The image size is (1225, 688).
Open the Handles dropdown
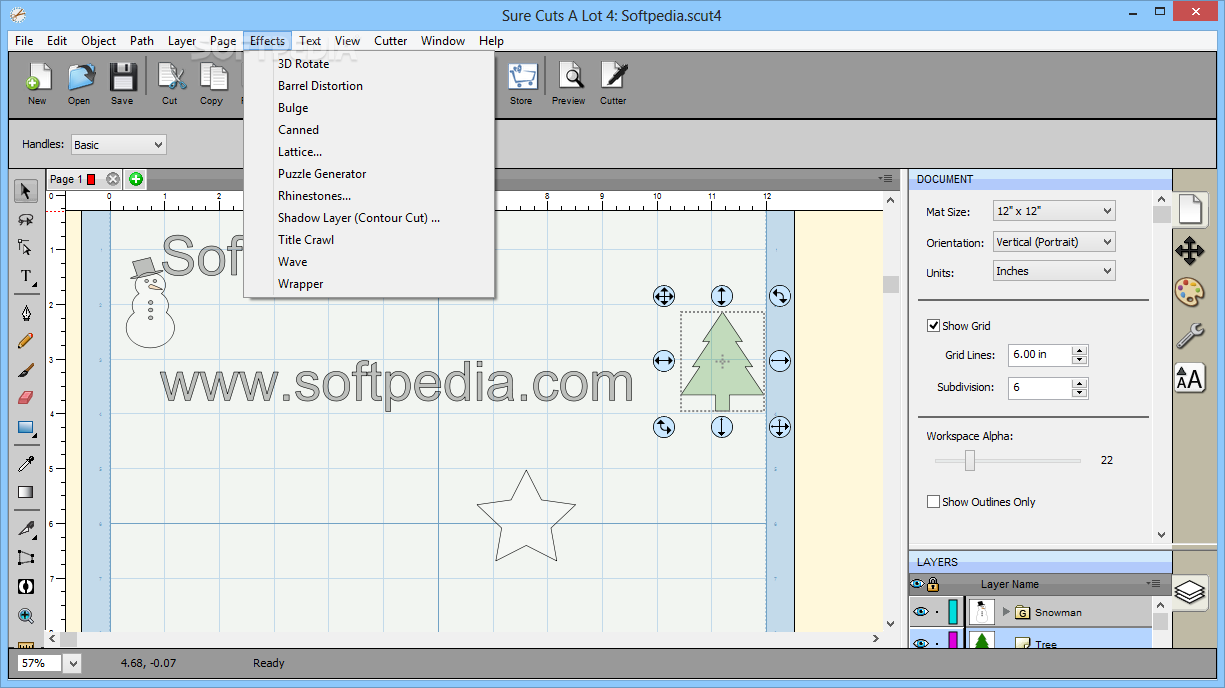(x=118, y=145)
